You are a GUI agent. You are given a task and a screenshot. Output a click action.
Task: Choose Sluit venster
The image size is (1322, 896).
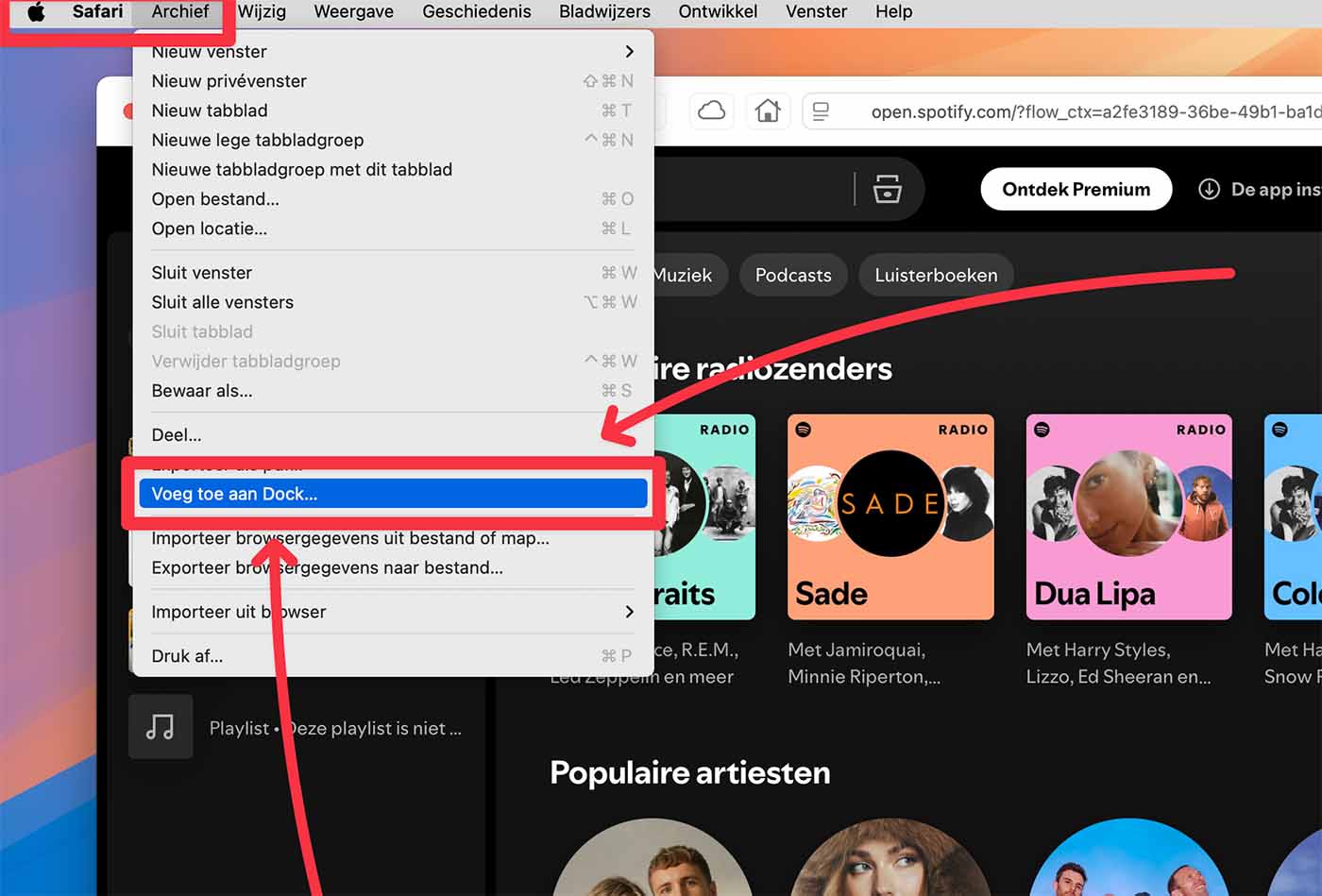click(393, 273)
